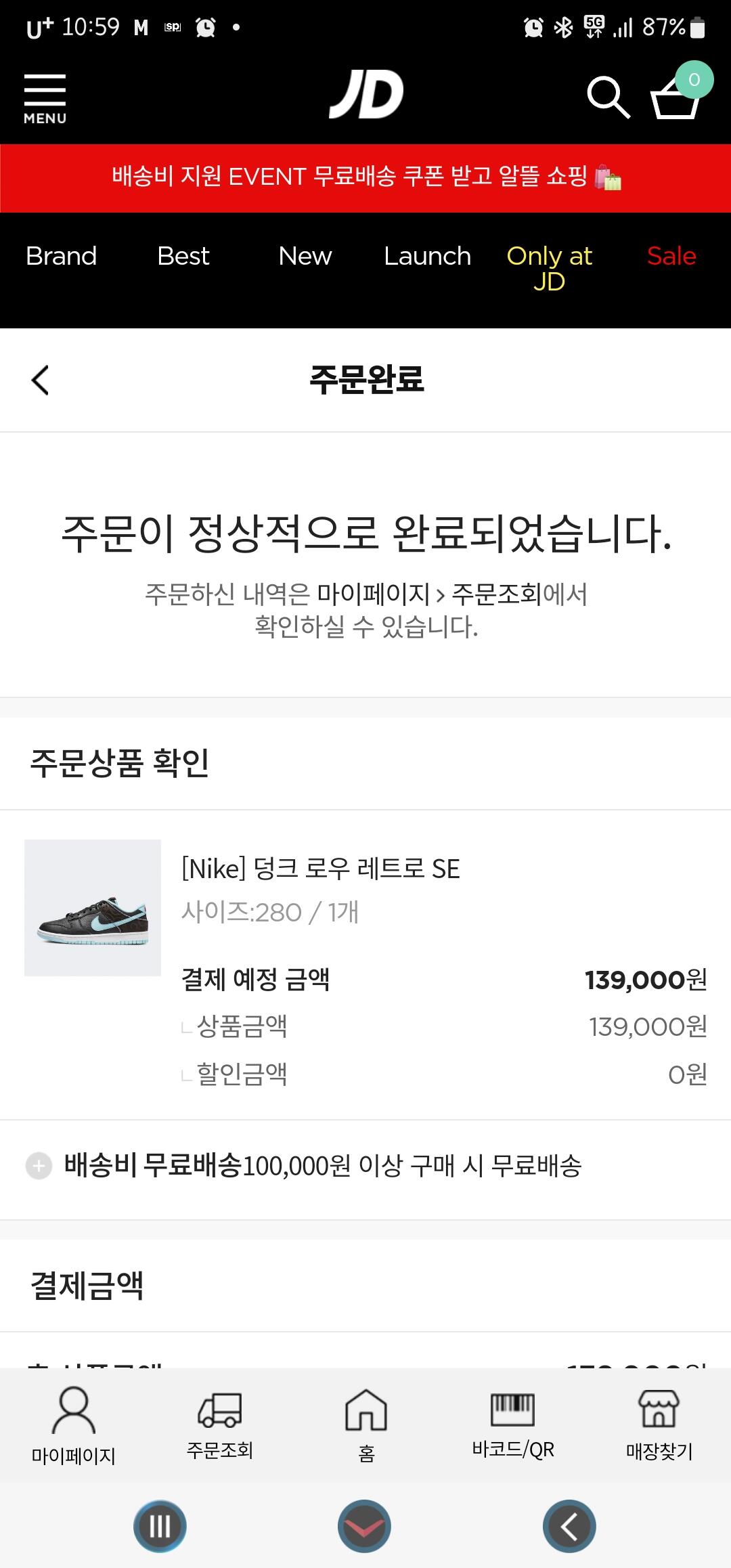This screenshot has height=1568, width=731.
Task: Tap the red 배송비 지원 EVENT banner
Action: pos(365,177)
